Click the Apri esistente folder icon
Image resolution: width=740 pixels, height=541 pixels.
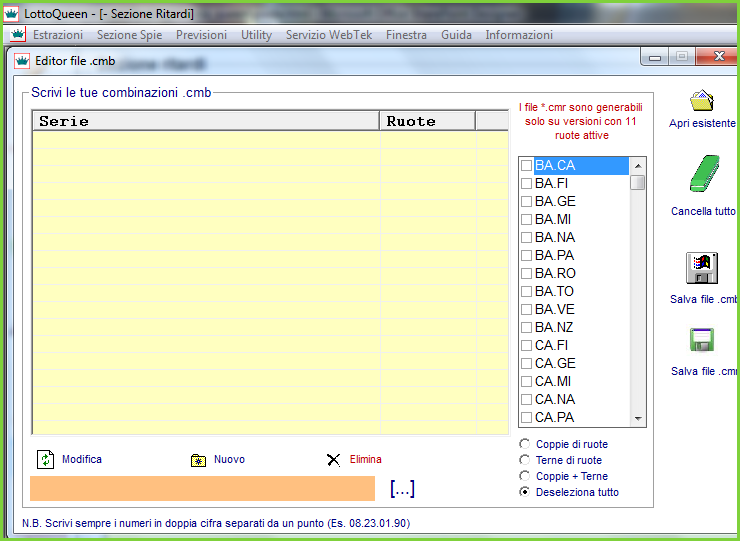tap(702, 100)
